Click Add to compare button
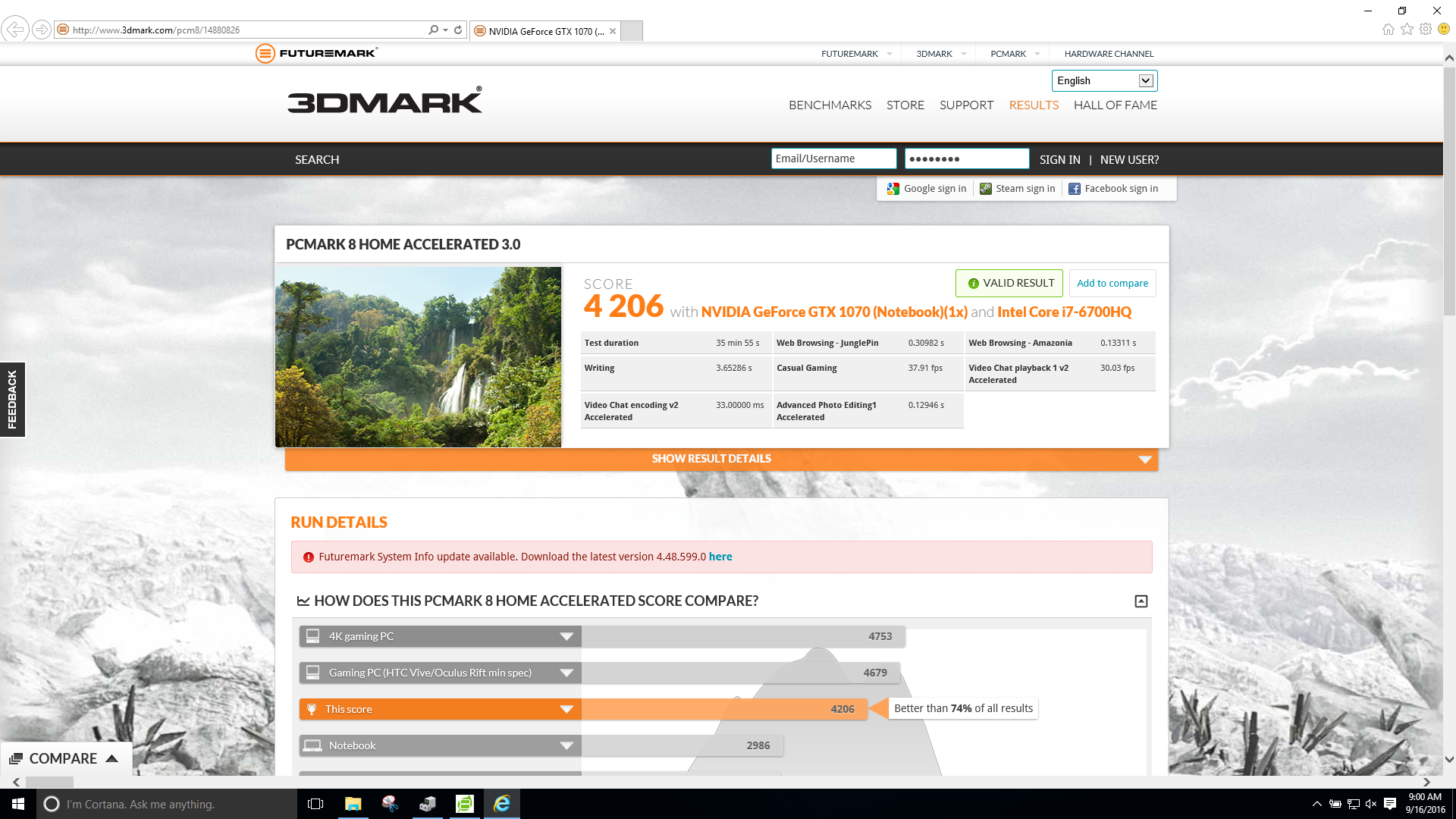Screen dimensions: 1456x819 pyautogui.click(x=1112, y=284)
